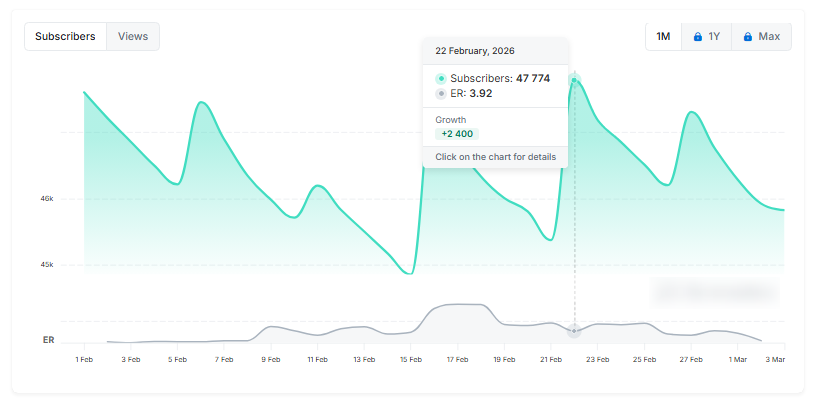813x411 pixels.
Task: Click the gray ER dot in tooltip
Action: (x=441, y=94)
